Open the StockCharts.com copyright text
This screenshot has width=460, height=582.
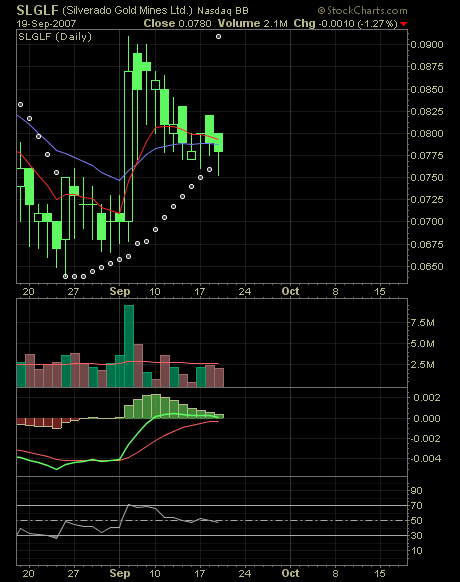pyautogui.click(x=362, y=10)
